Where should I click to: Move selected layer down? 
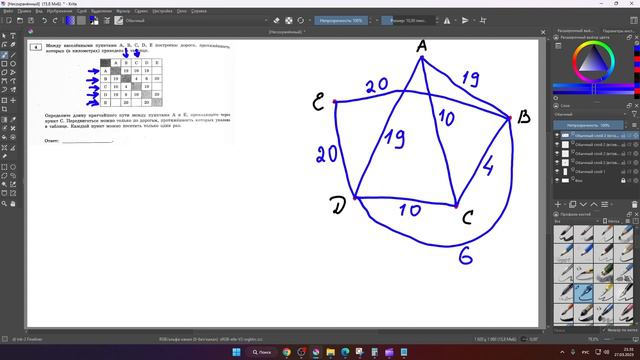tap(583, 204)
